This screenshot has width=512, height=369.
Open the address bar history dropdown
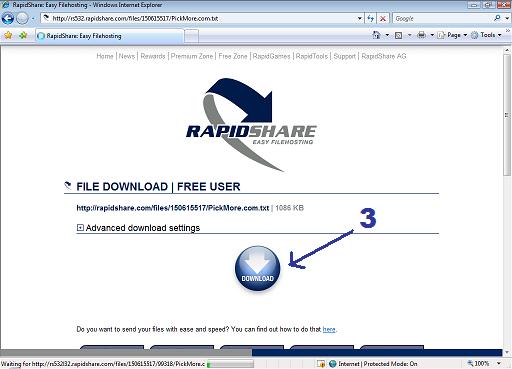coord(359,18)
